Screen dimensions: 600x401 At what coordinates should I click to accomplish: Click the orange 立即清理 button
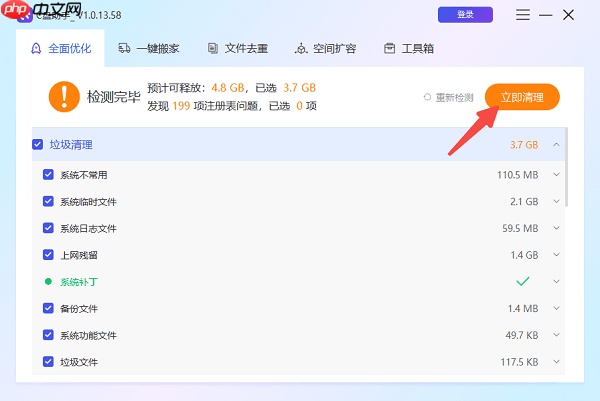(522, 97)
